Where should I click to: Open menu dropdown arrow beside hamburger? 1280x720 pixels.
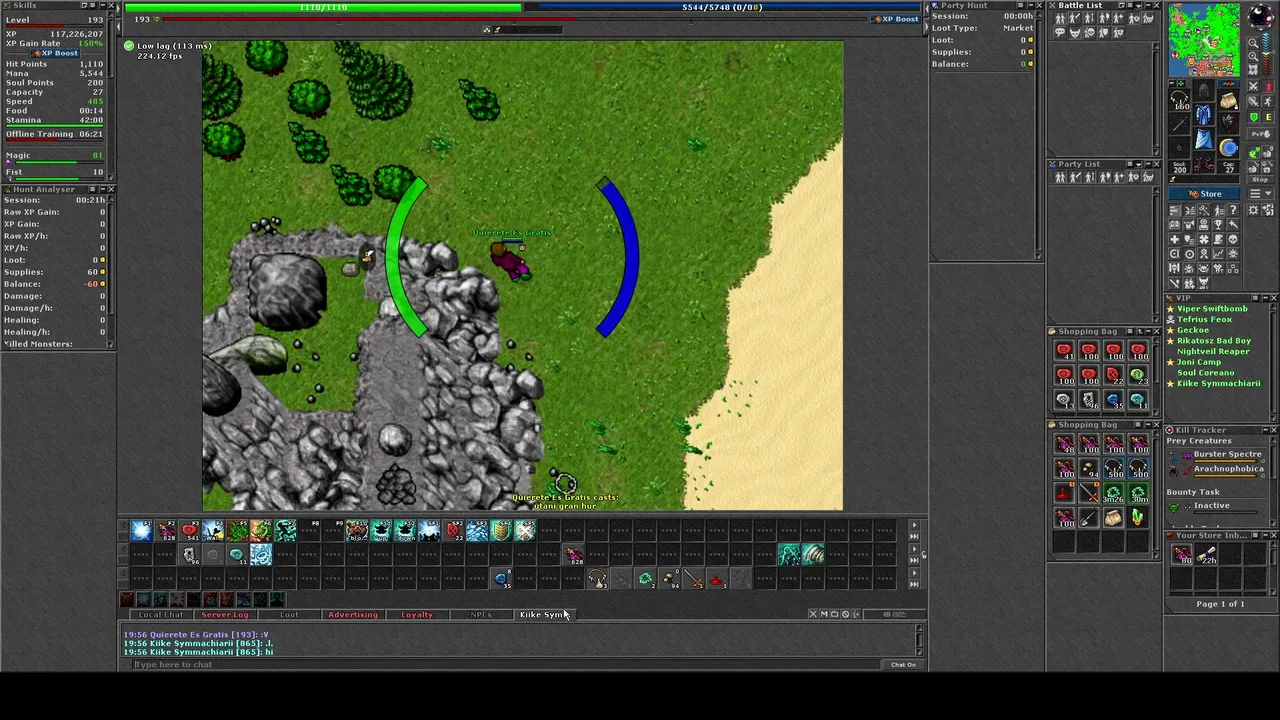[x=1268, y=193]
